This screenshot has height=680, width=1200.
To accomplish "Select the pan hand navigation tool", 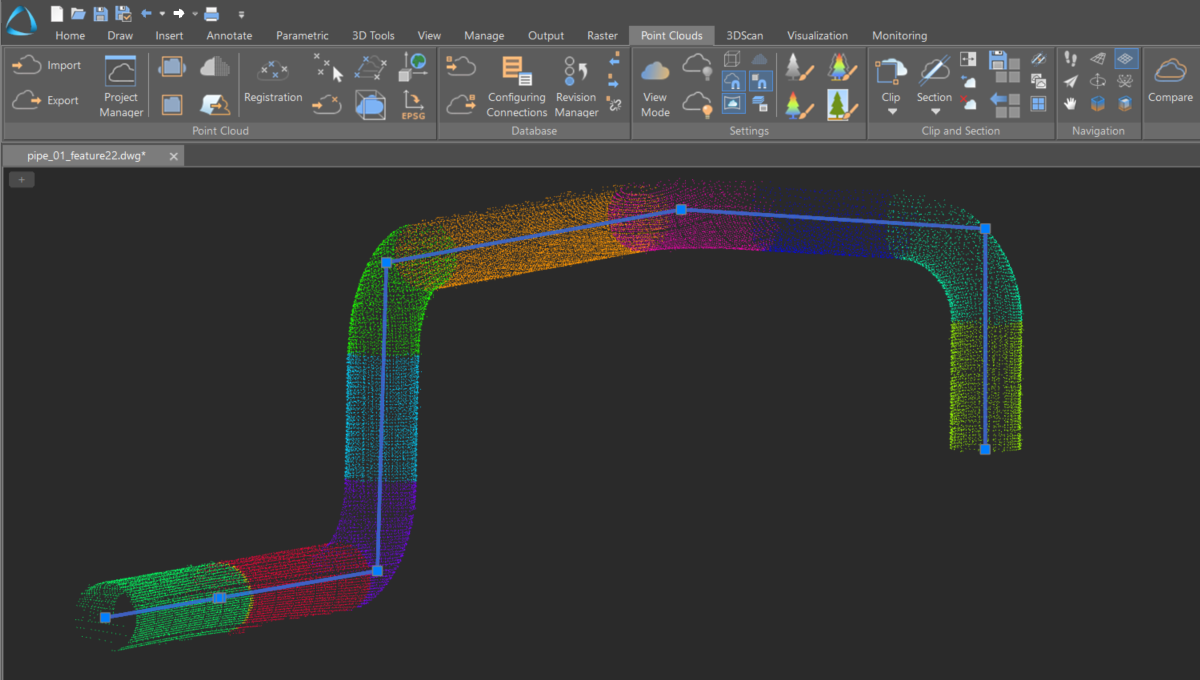I will [1071, 104].
